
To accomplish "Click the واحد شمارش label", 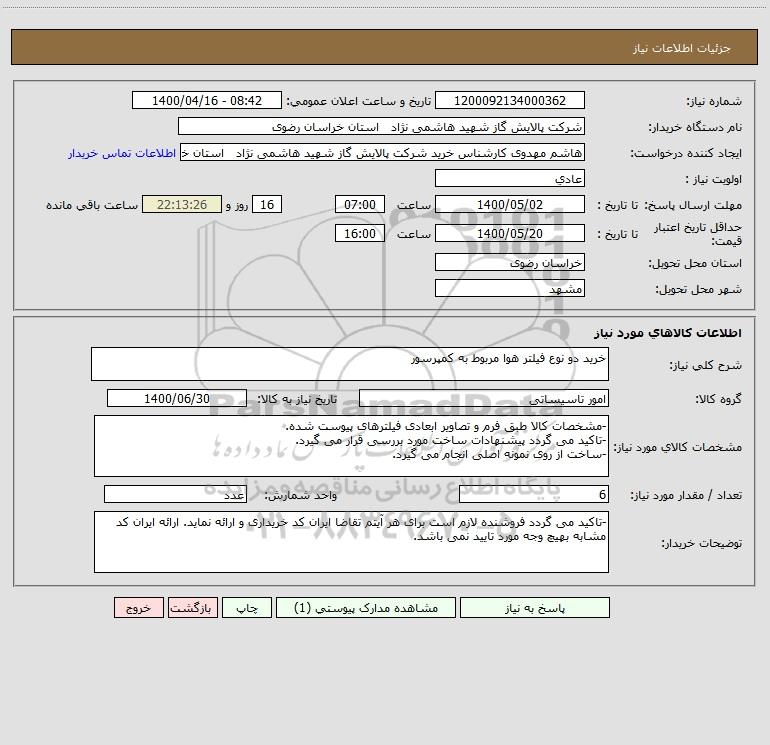I will 301,496.
